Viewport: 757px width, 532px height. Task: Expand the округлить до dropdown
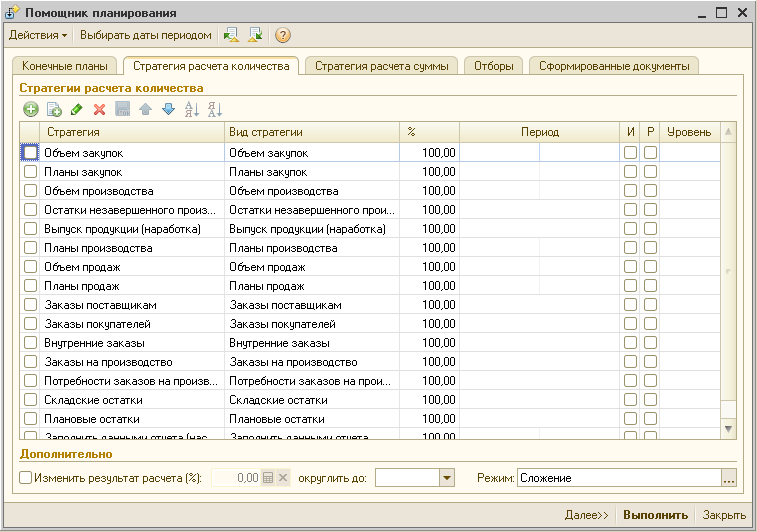click(447, 478)
